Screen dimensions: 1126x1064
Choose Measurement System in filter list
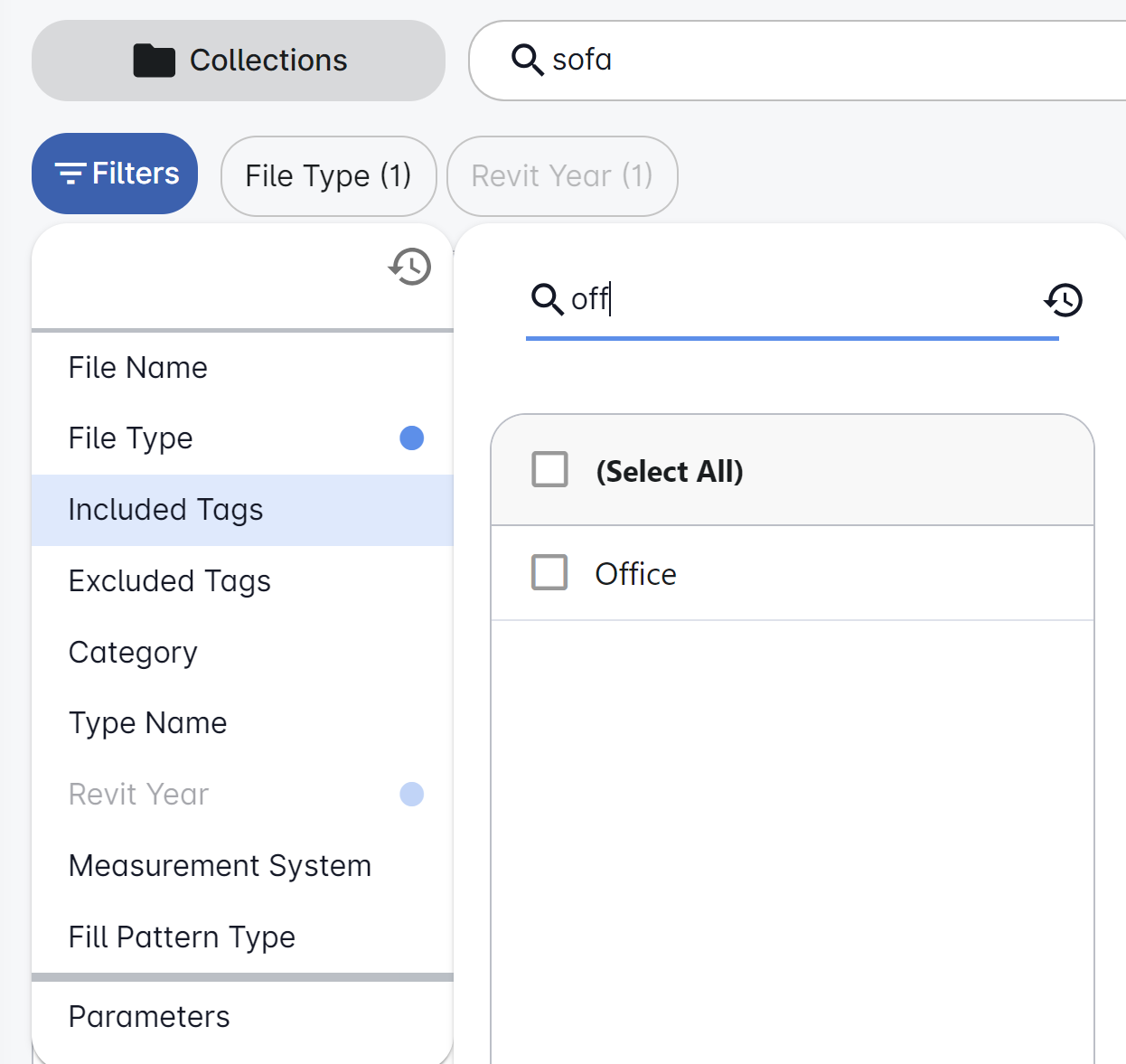pos(220,866)
